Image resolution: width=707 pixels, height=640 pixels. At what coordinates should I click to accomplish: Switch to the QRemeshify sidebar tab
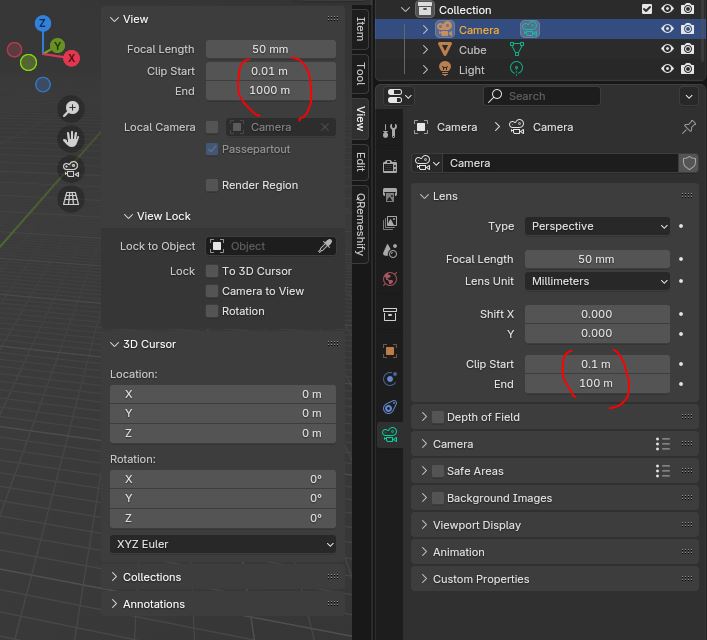coord(360,224)
